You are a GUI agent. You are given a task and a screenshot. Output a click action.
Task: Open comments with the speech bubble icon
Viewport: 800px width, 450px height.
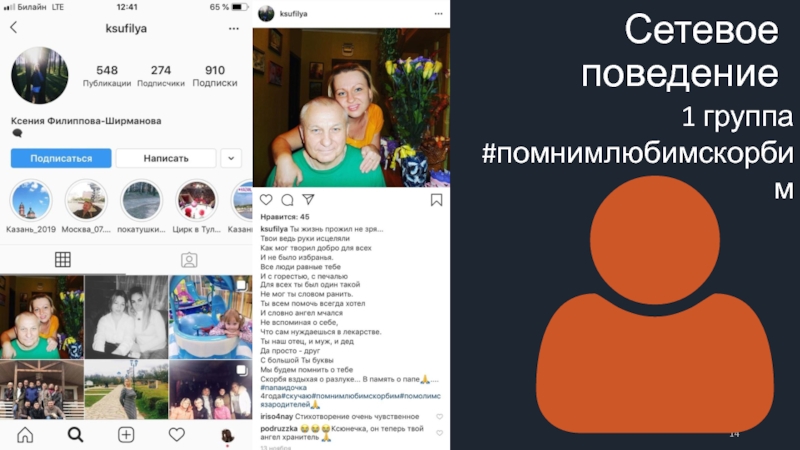pos(287,199)
